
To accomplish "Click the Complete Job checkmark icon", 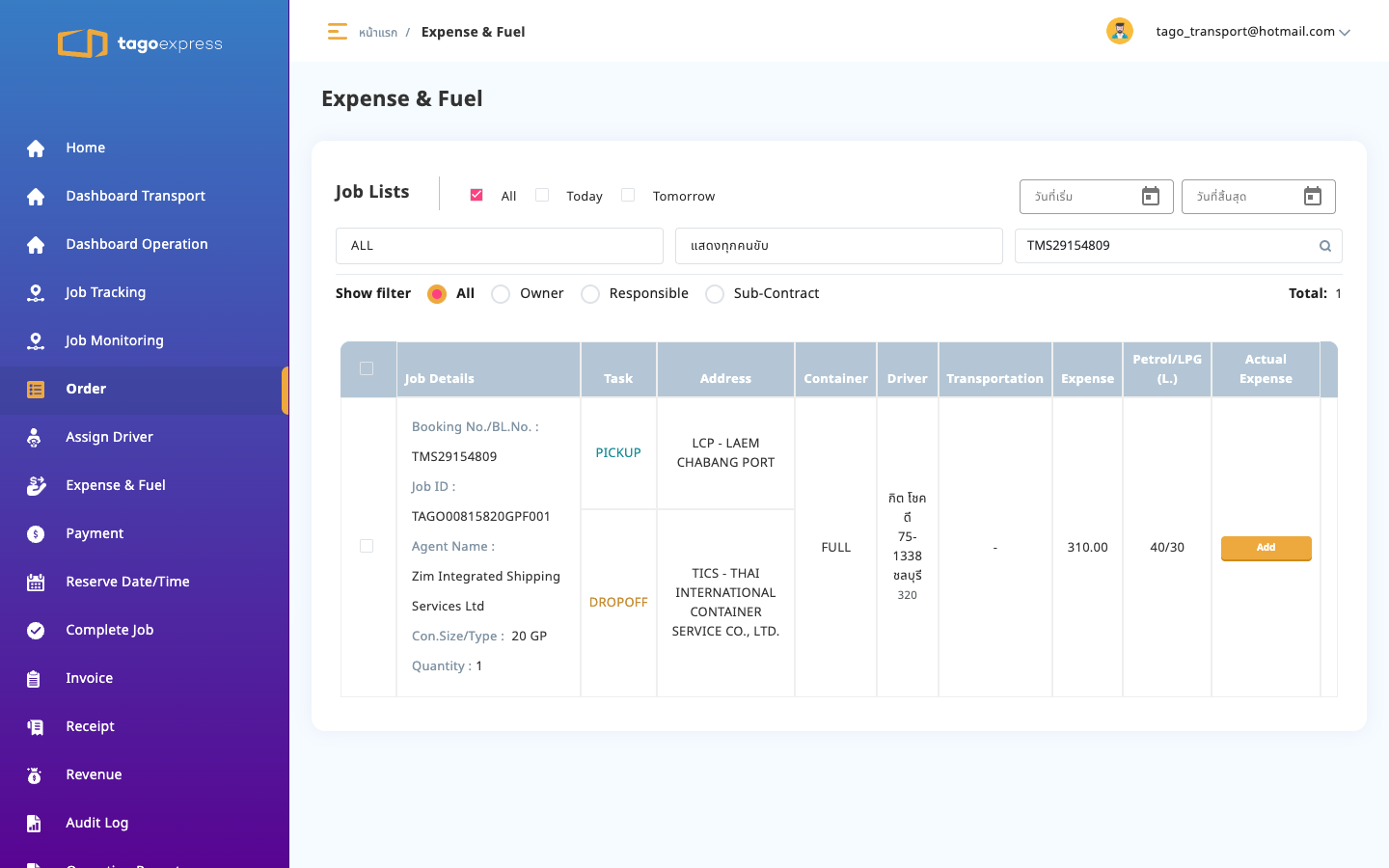I will (36, 631).
